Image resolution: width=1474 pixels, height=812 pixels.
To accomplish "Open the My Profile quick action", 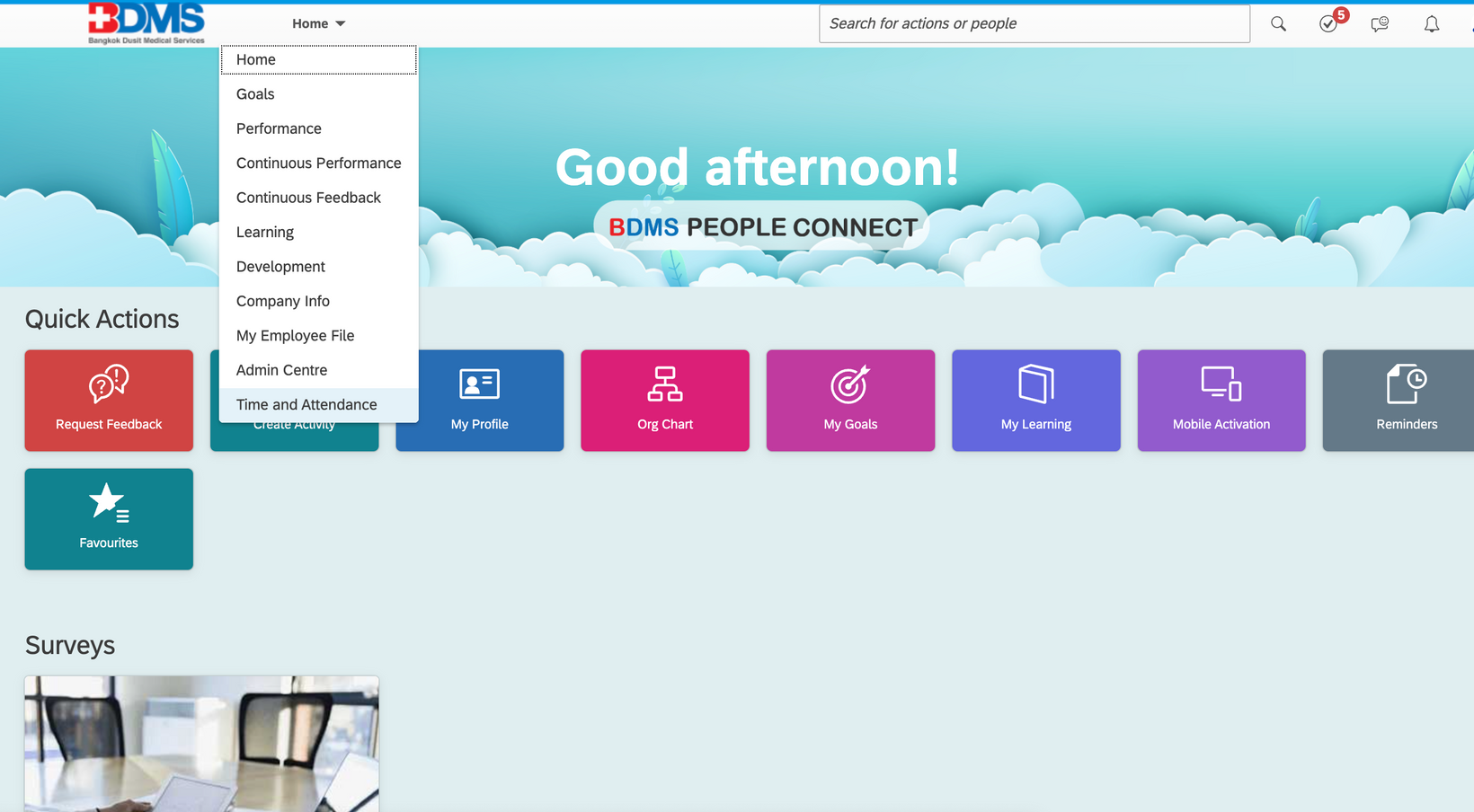I will (479, 401).
